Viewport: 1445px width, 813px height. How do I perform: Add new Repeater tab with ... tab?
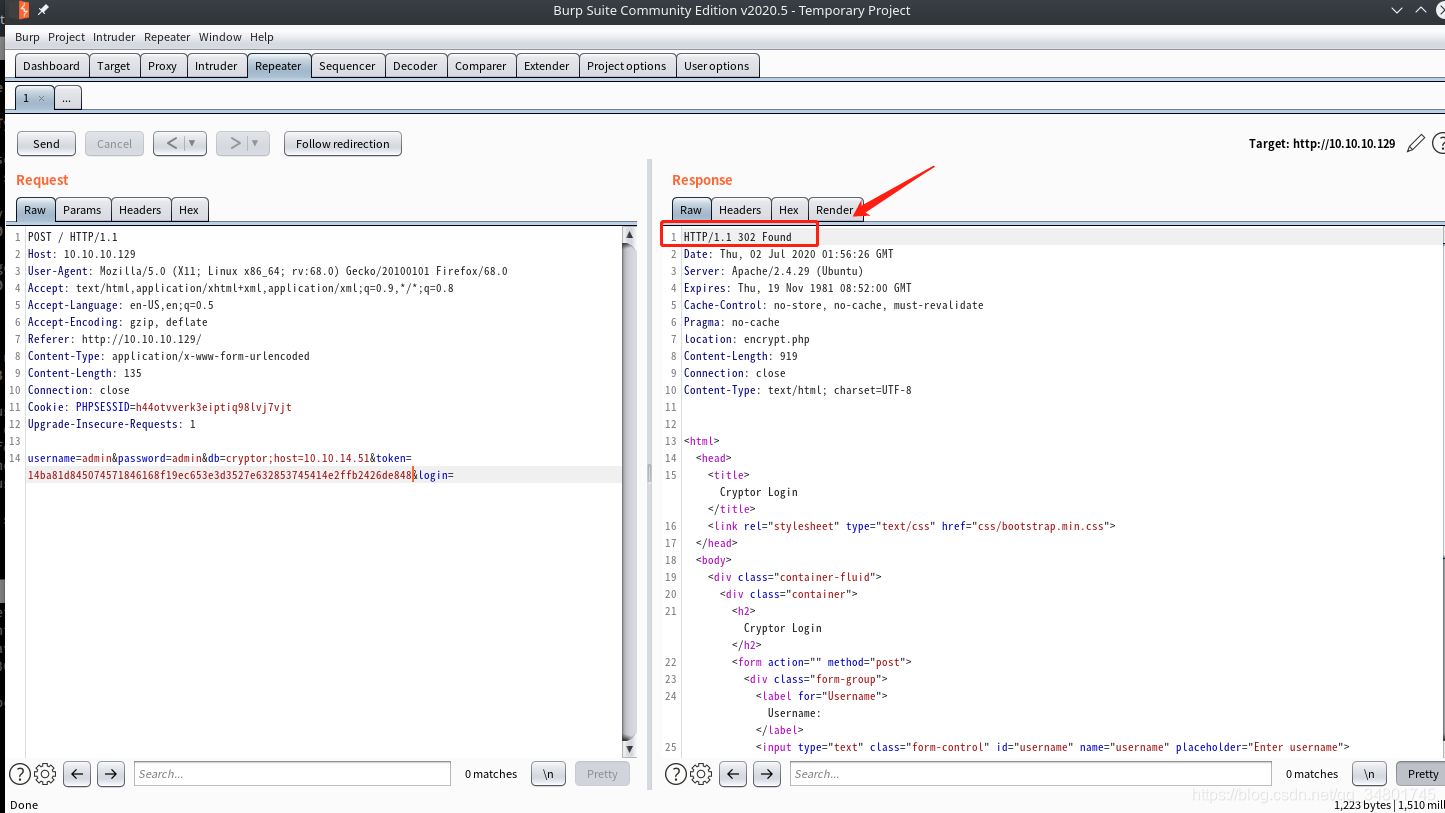point(67,98)
